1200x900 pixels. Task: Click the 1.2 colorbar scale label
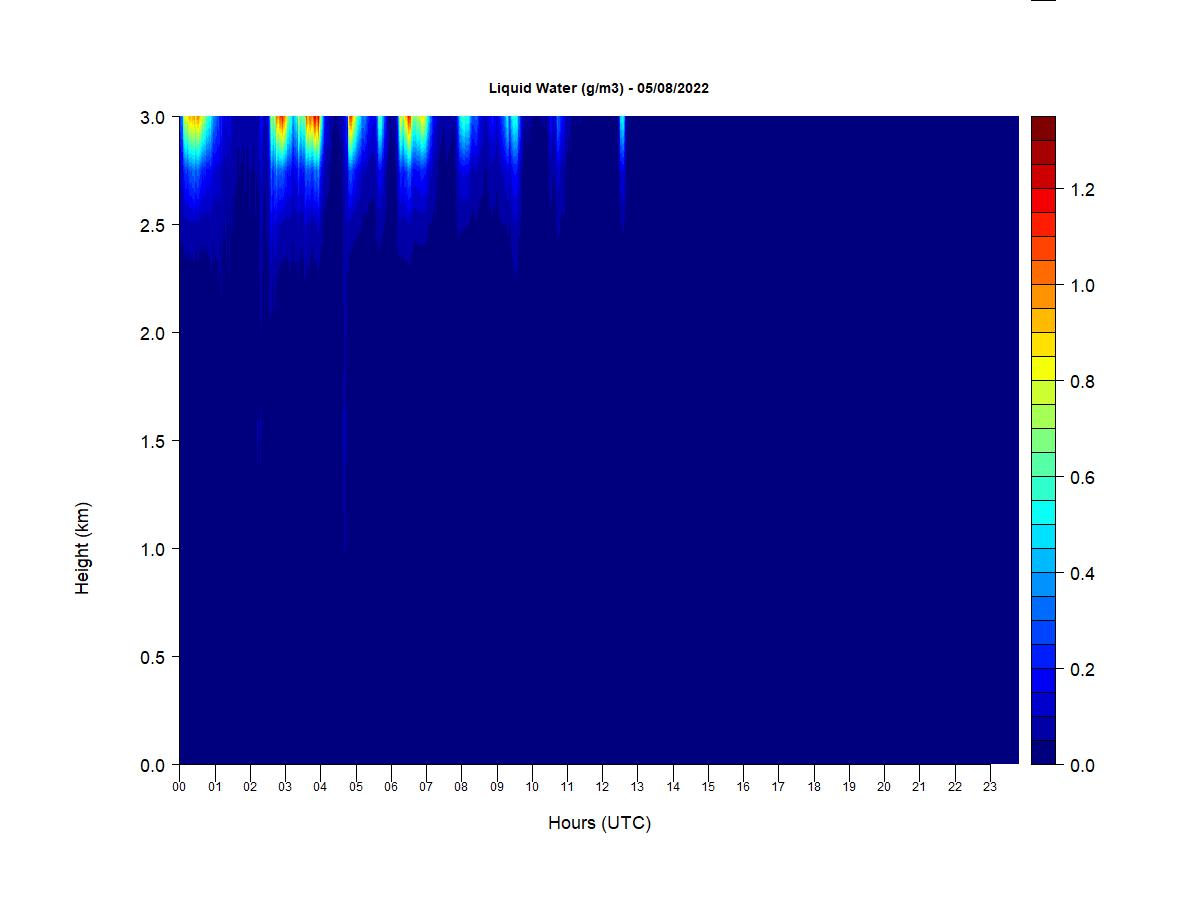[x=1083, y=190]
